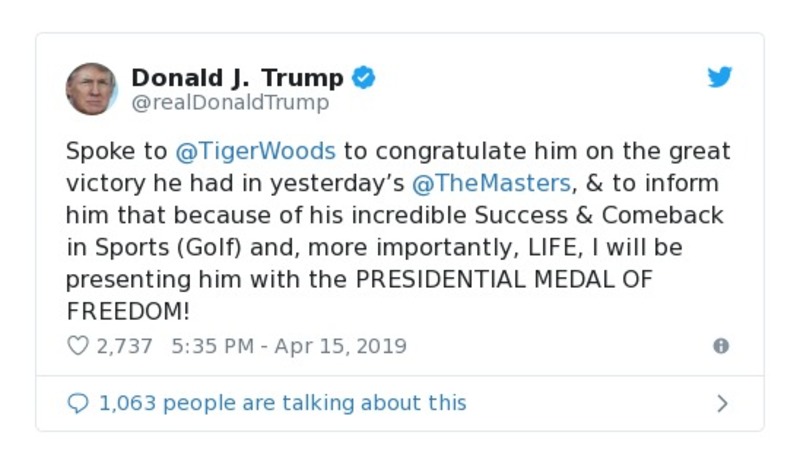
Task: Click the blue verified badge
Action: (364, 78)
